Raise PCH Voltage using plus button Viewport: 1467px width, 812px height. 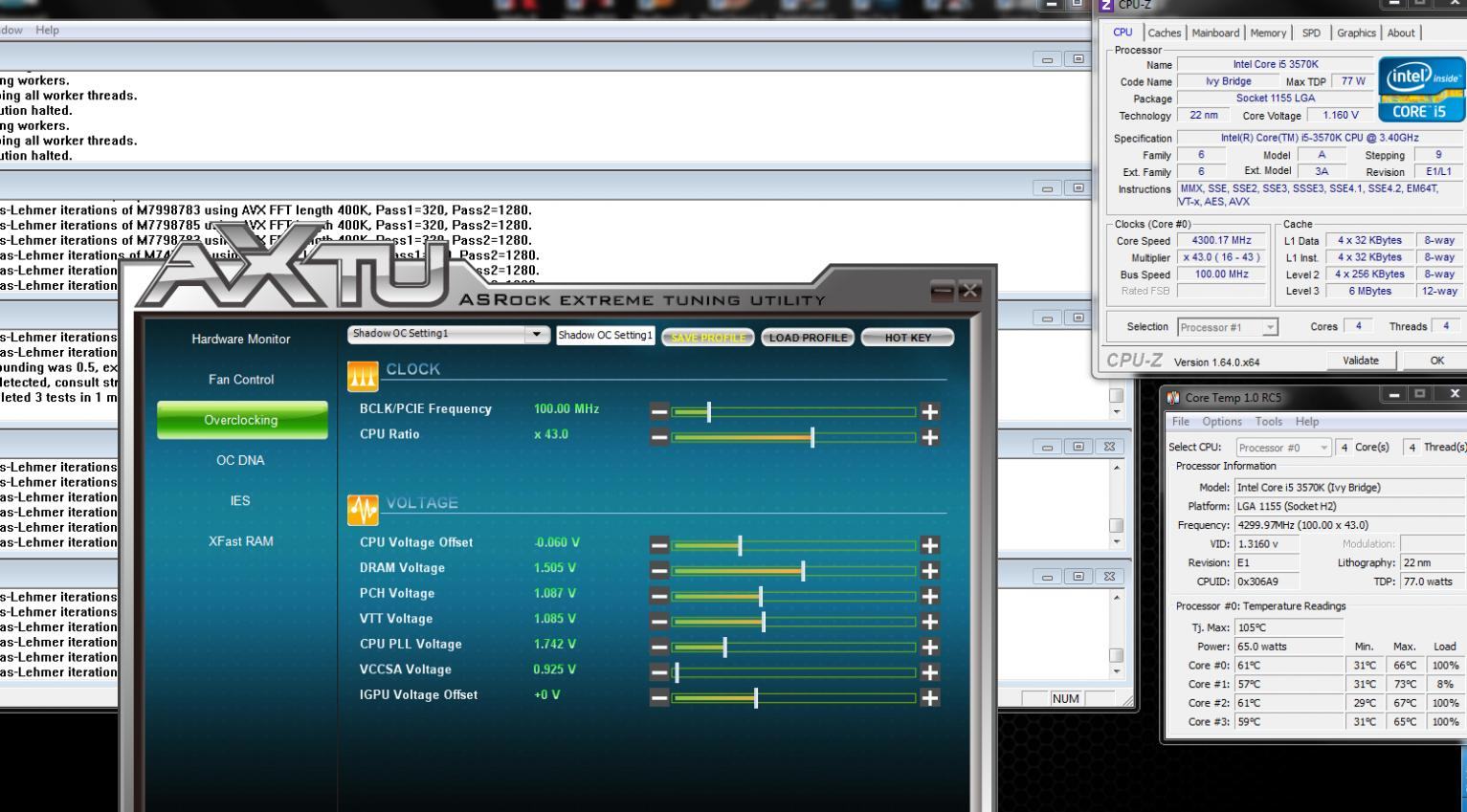pyautogui.click(x=929, y=597)
